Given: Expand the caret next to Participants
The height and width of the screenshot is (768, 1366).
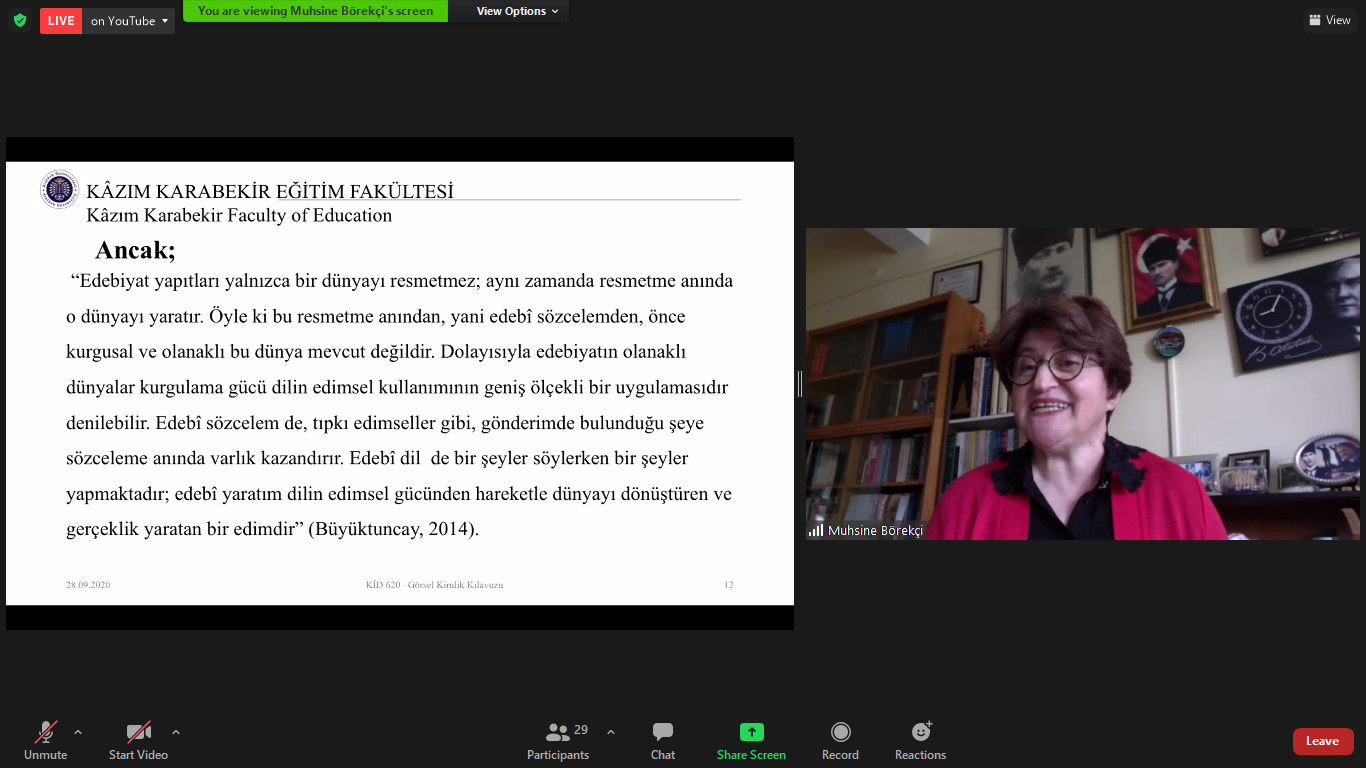Looking at the screenshot, I should [x=611, y=732].
